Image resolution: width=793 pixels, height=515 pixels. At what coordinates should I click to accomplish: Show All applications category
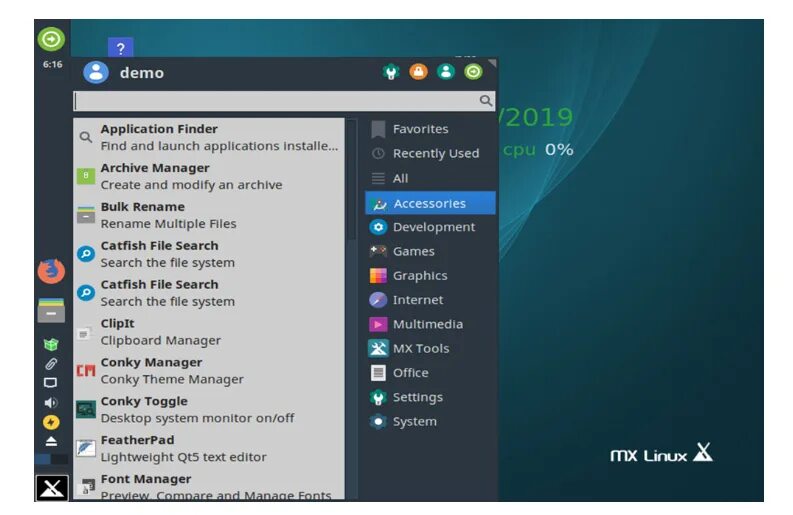click(430, 178)
